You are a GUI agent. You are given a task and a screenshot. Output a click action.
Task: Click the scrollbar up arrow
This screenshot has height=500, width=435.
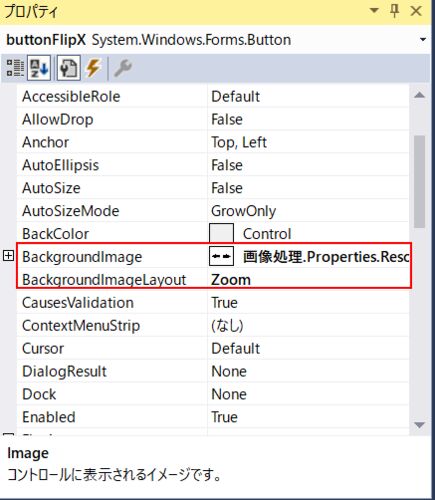point(419,95)
